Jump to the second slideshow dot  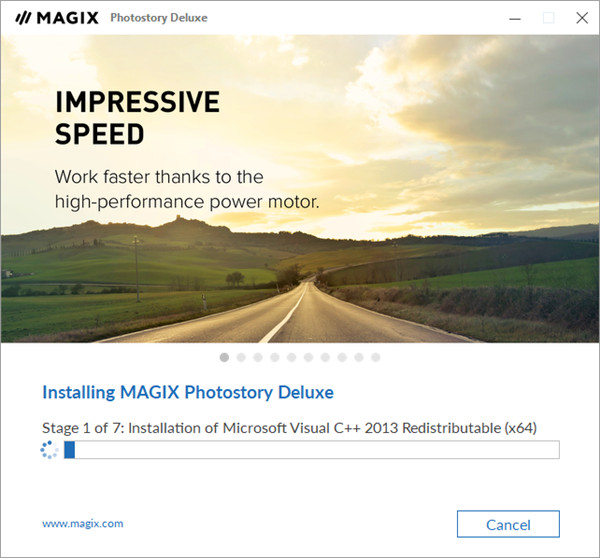coord(241,357)
